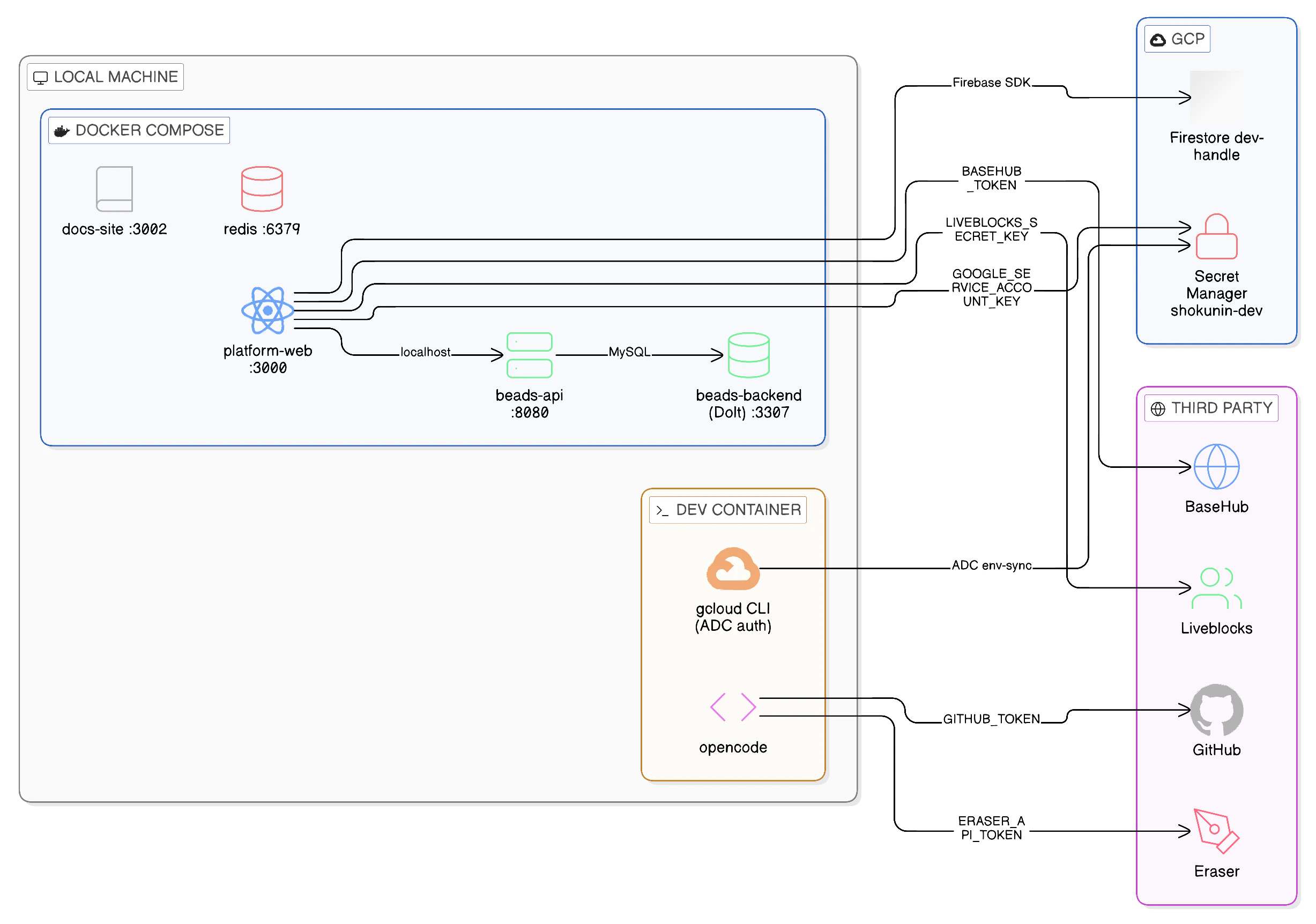
Task: Click the Docker whale icon in group label
Action: [62, 131]
